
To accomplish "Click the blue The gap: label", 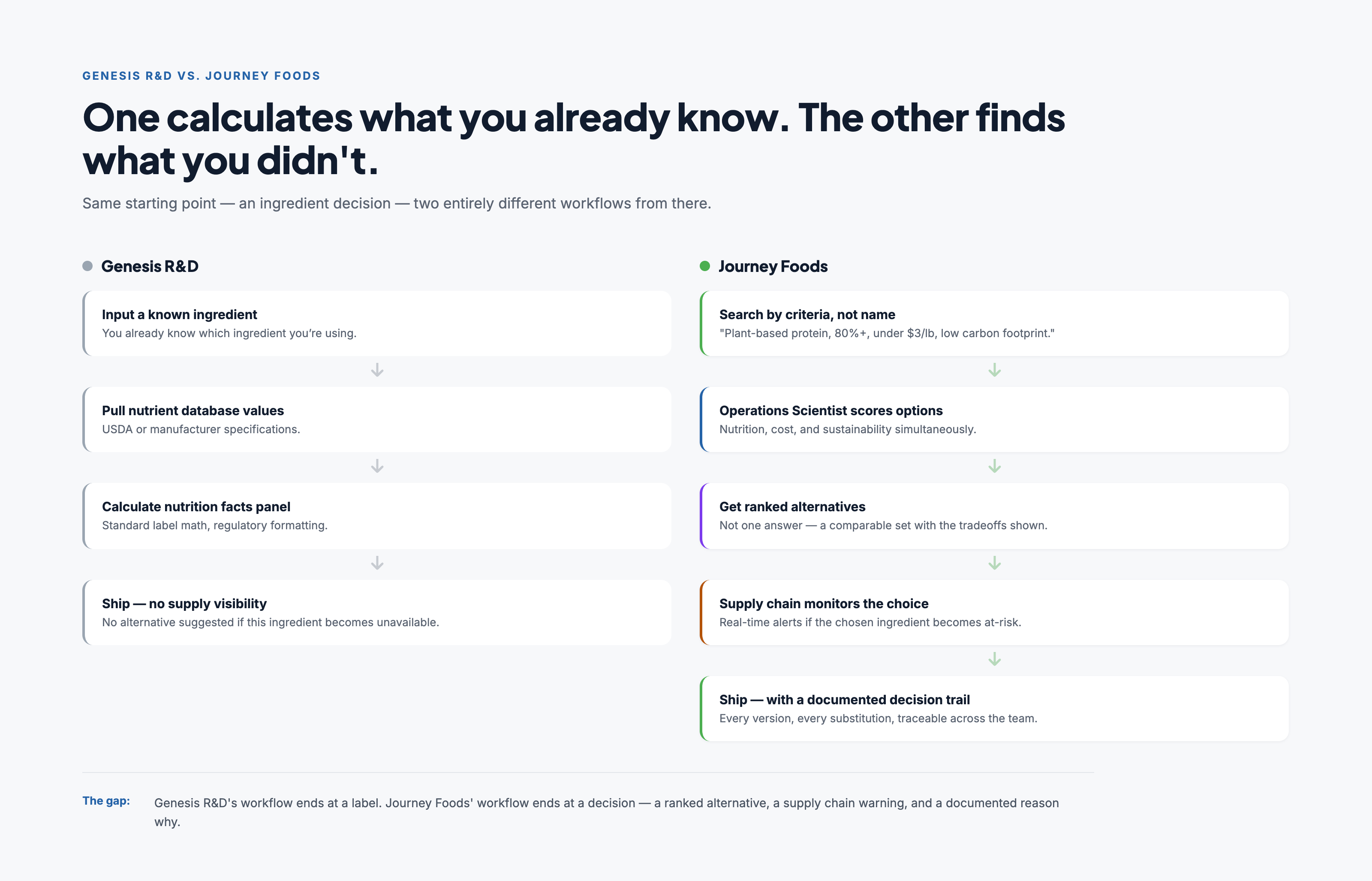I will 106,800.
